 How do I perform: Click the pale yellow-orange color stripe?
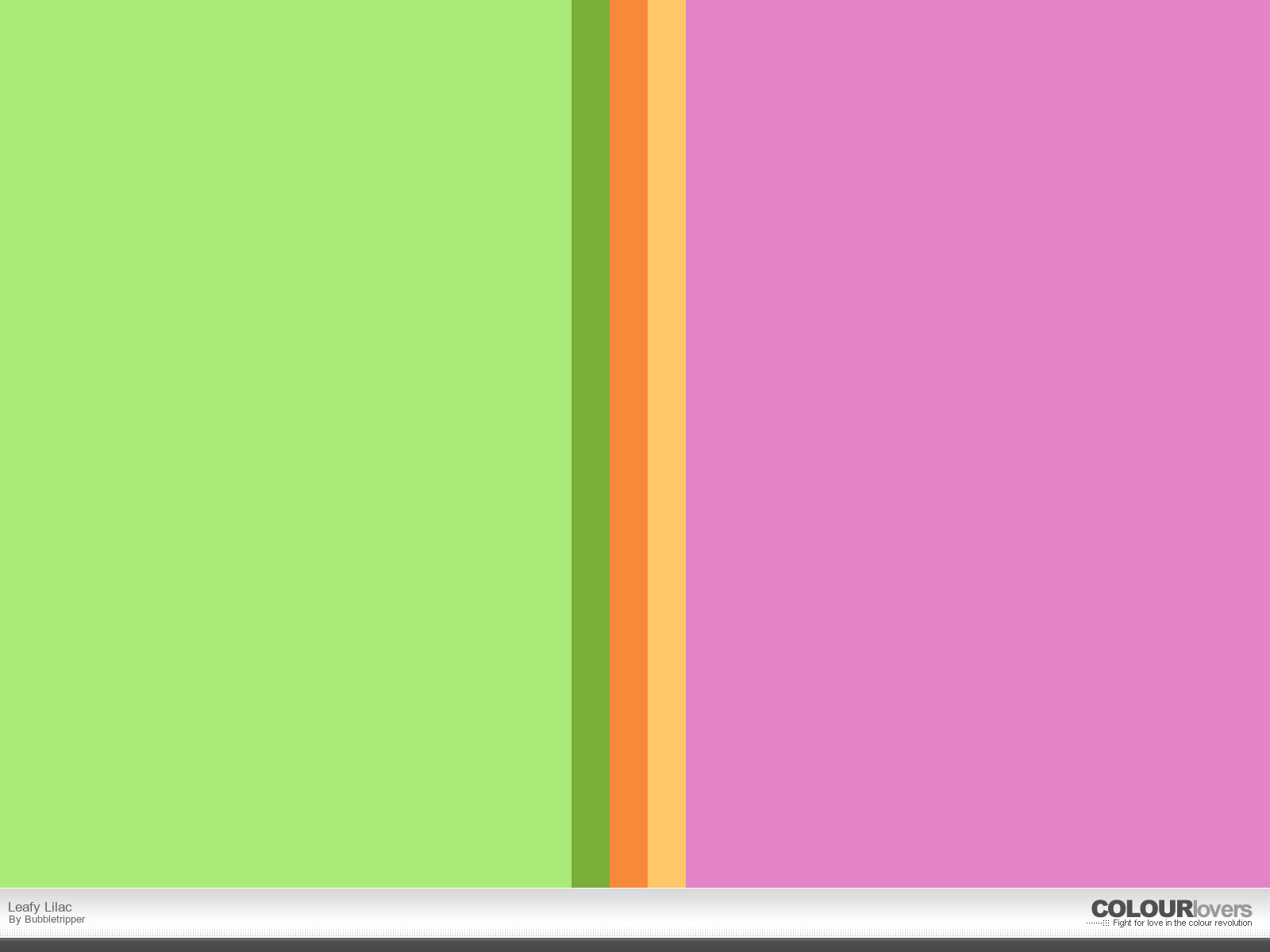(x=667, y=443)
